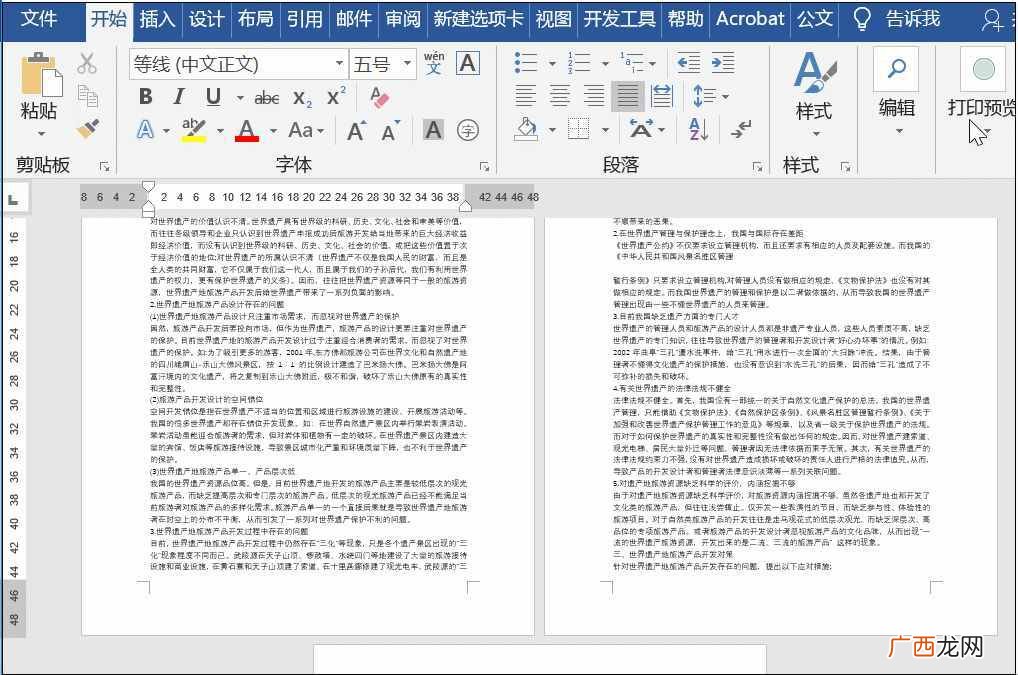Click the Borders grid icon
Viewport: 1018px width, 675px height.
[578, 129]
